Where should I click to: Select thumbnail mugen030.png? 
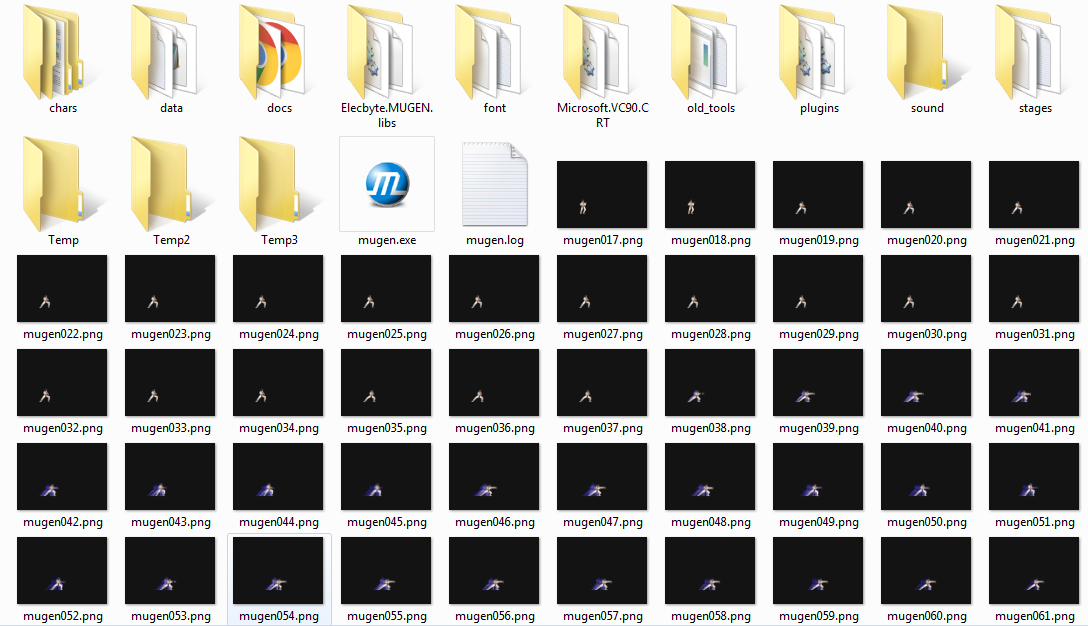[926, 289]
